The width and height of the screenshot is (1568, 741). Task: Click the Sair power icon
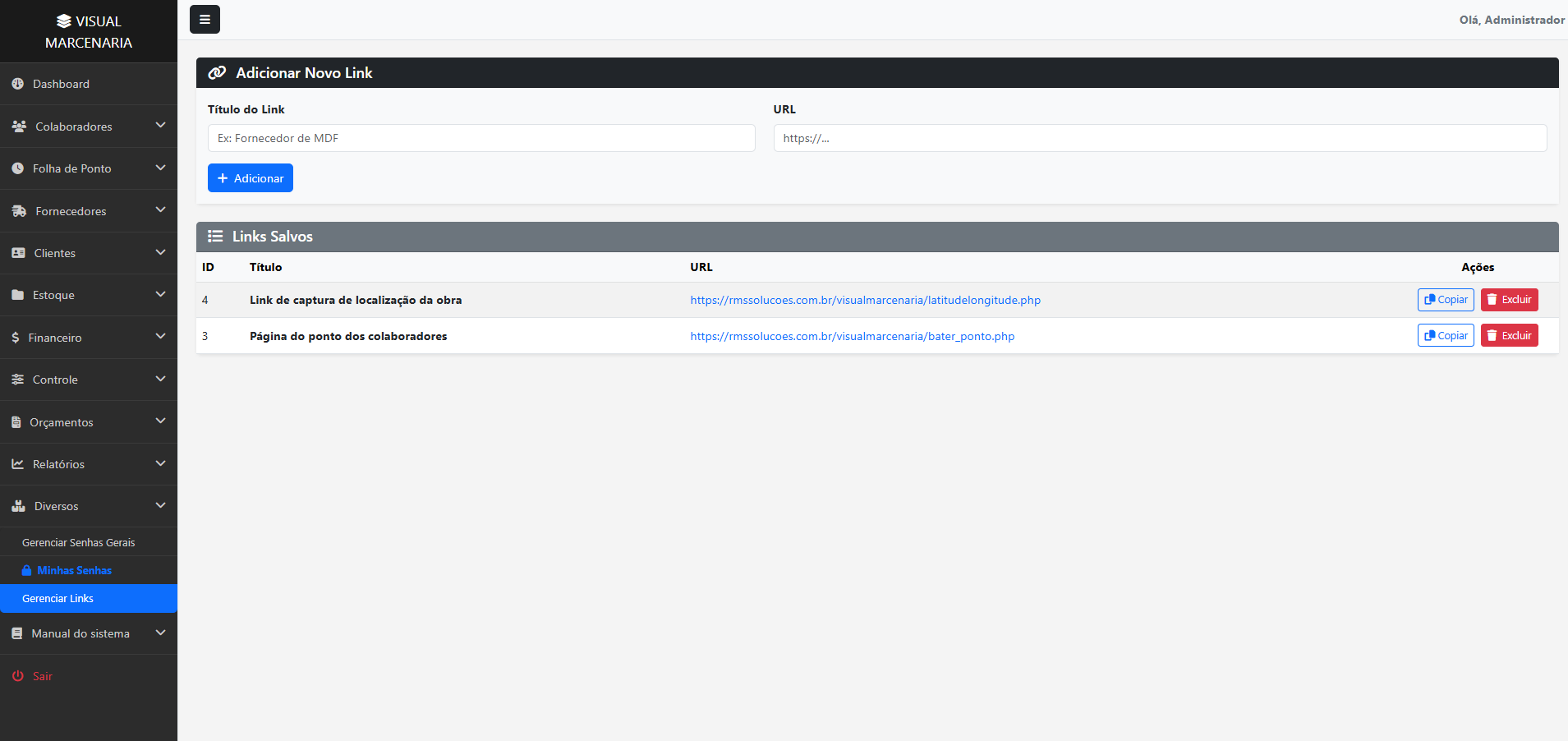18,676
